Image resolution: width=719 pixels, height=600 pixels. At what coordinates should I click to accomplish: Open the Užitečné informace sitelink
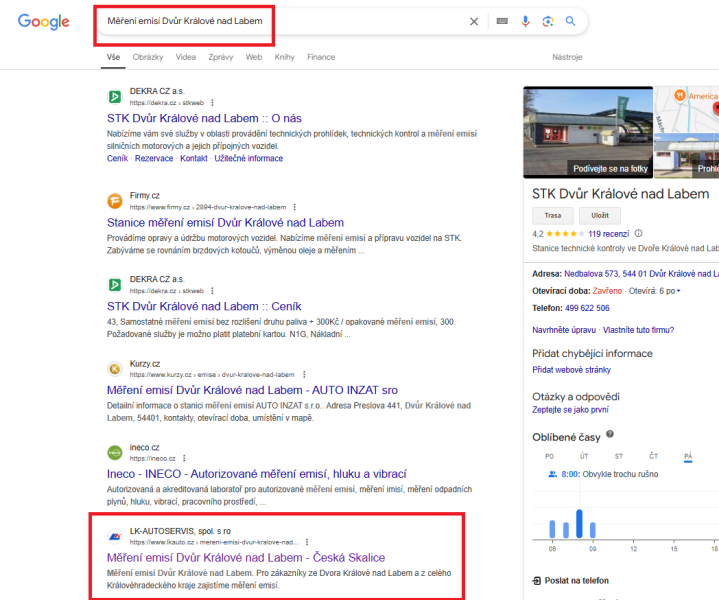click(249, 158)
